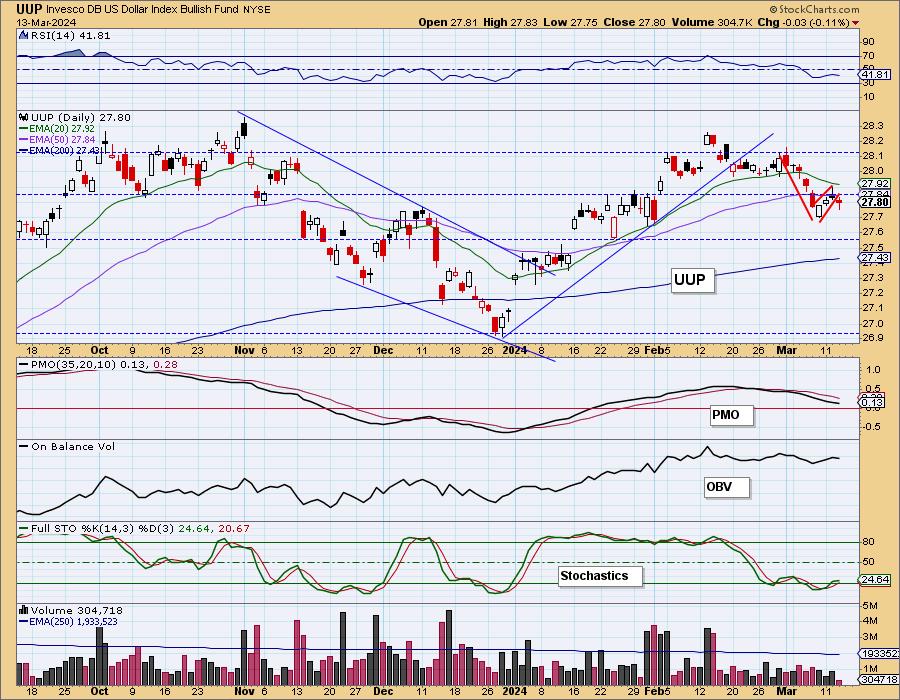Click the 27.92 EMA price tag on axis
The height and width of the screenshot is (700, 900).
(875, 184)
